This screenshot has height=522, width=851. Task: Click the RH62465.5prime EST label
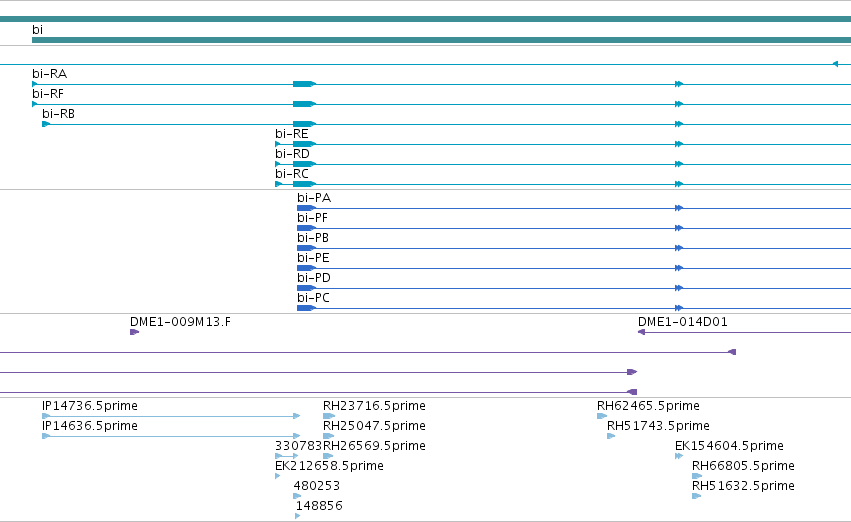pyautogui.click(x=648, y=406)
